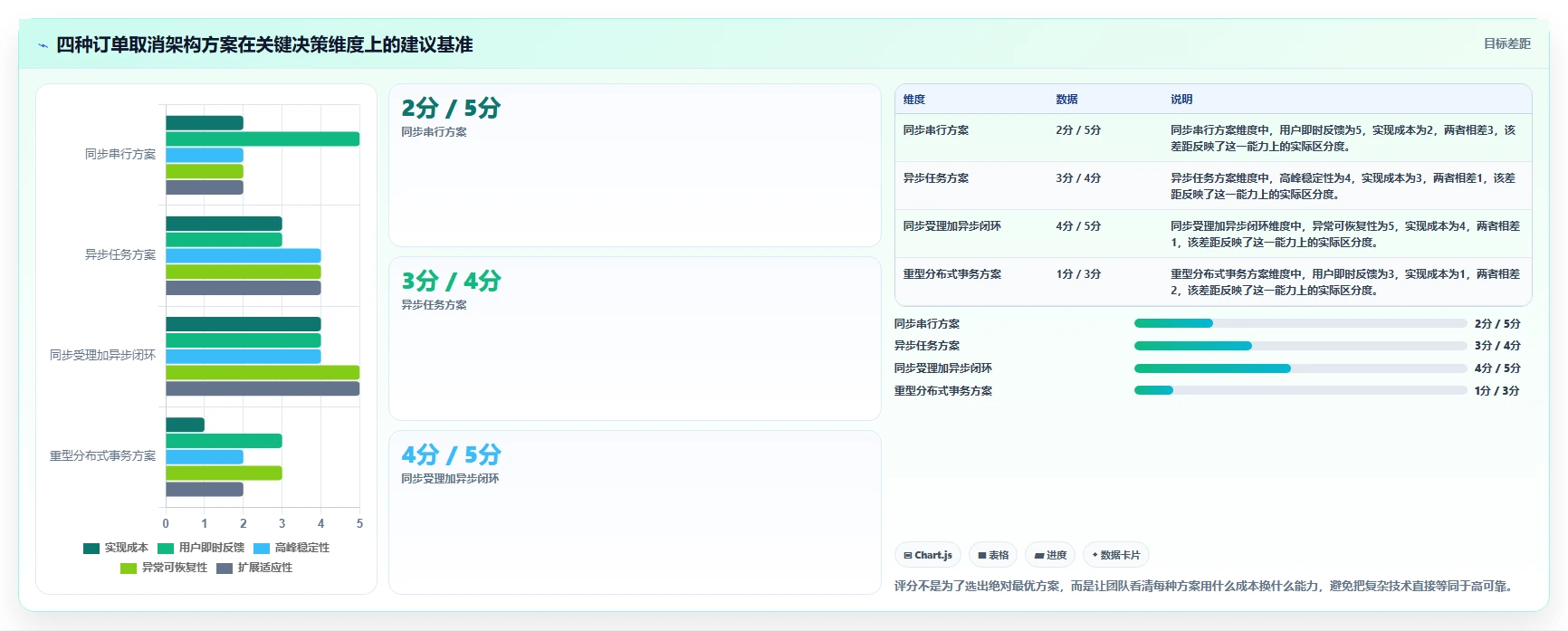Click the 目标差距 label in the header
The width and height of the screenshot is (1568, 631).
[1506, 43]
